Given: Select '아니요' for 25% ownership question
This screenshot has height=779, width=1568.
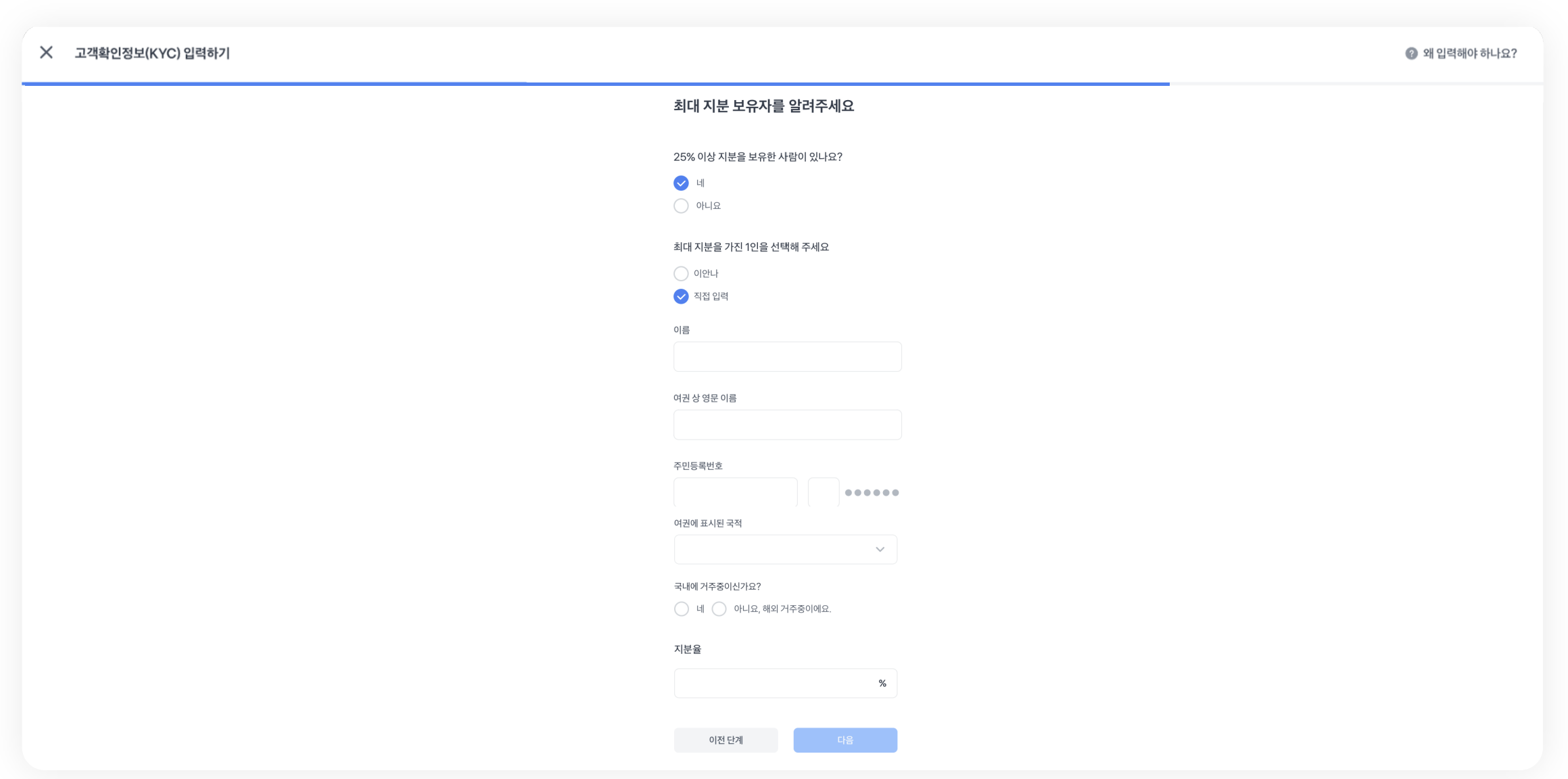Looking at the screenshot, I should (681, 206).
